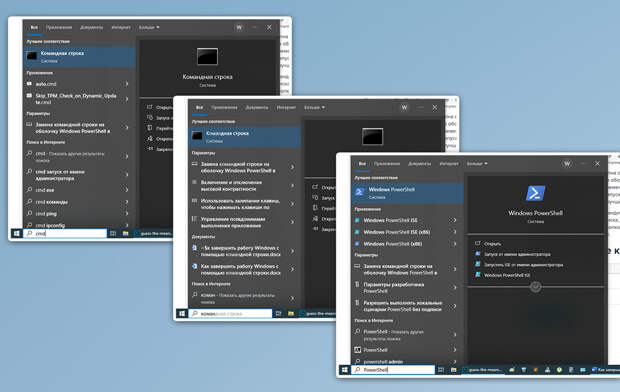Switch to Приложения tab in PowerShell search panel
The image size is (620, 392).
387,164
